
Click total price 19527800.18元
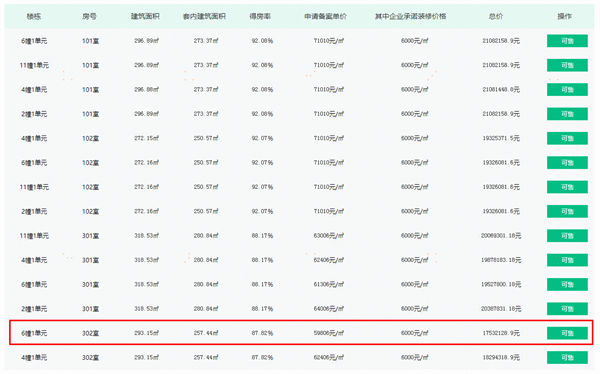(x=501, y=284)
